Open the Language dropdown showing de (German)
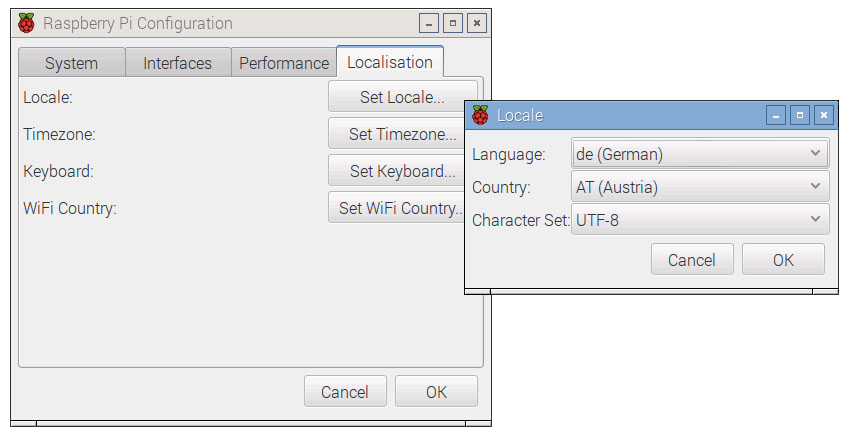Viewport: 848px width, 440px height. [699, 154]
